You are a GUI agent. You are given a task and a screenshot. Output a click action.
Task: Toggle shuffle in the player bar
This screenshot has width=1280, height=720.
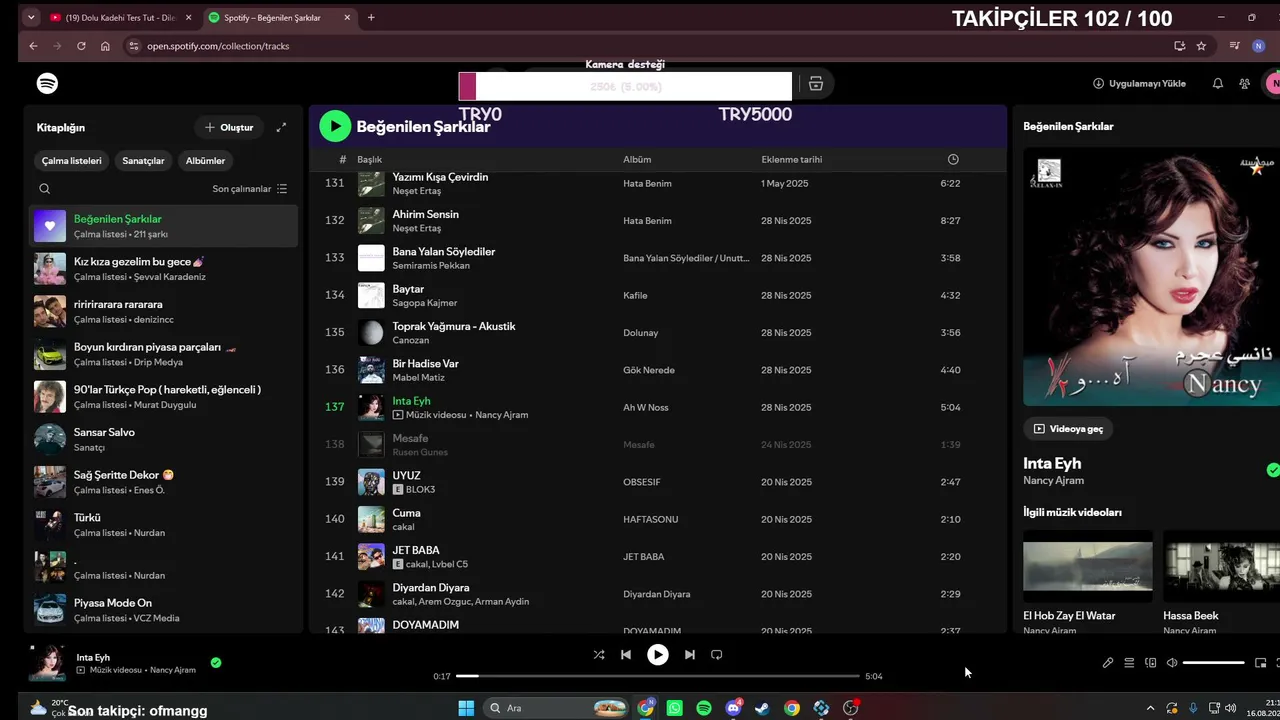[x=598, y=655]
